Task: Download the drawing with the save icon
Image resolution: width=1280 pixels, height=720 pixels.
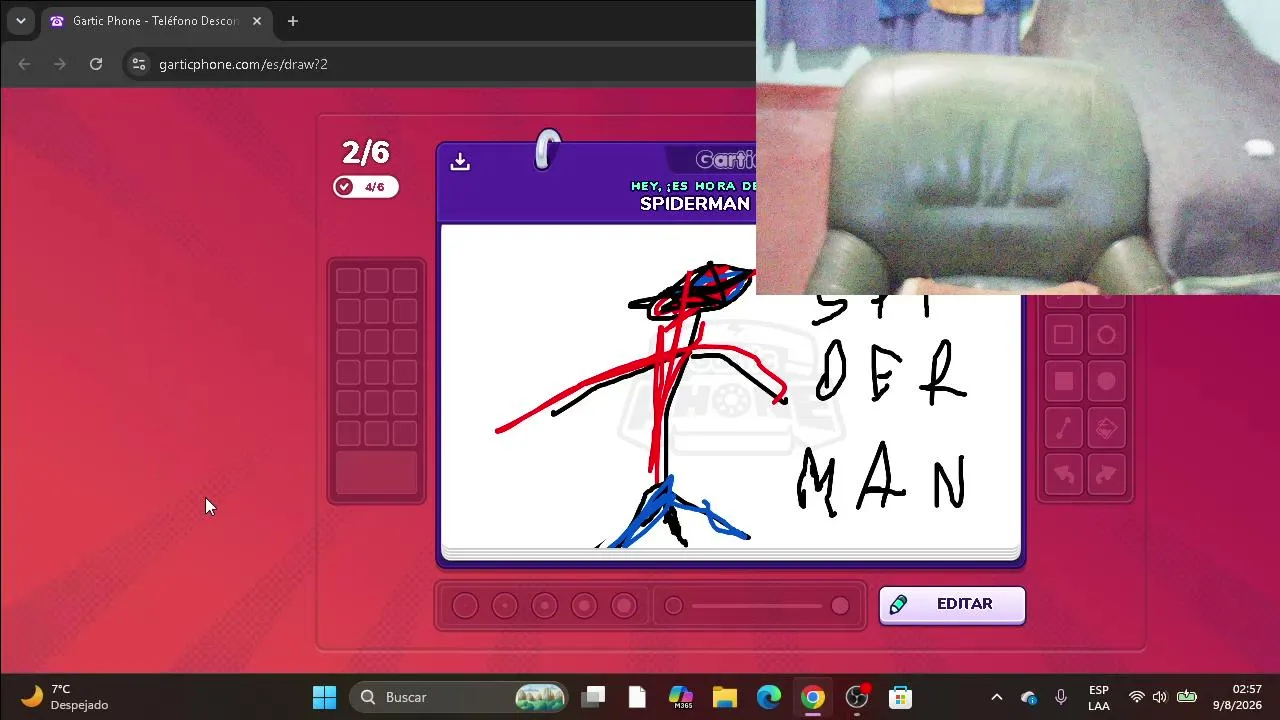Action: coord(460,162)
